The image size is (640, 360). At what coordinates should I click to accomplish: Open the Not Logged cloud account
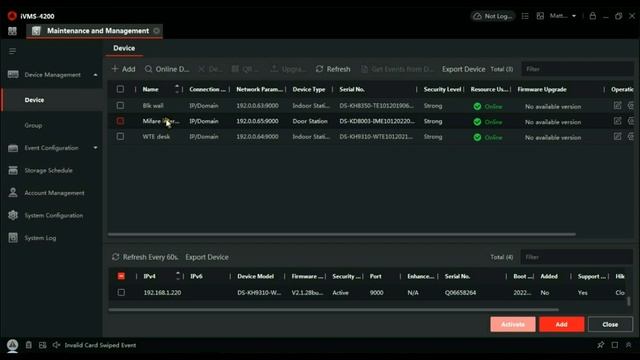pyautogui.click(x=493, y=16)
